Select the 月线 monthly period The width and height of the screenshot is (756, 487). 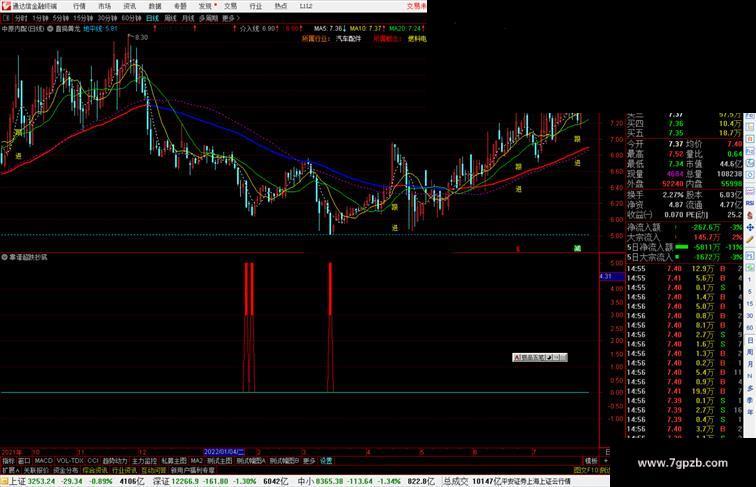[x=188, y=18]
